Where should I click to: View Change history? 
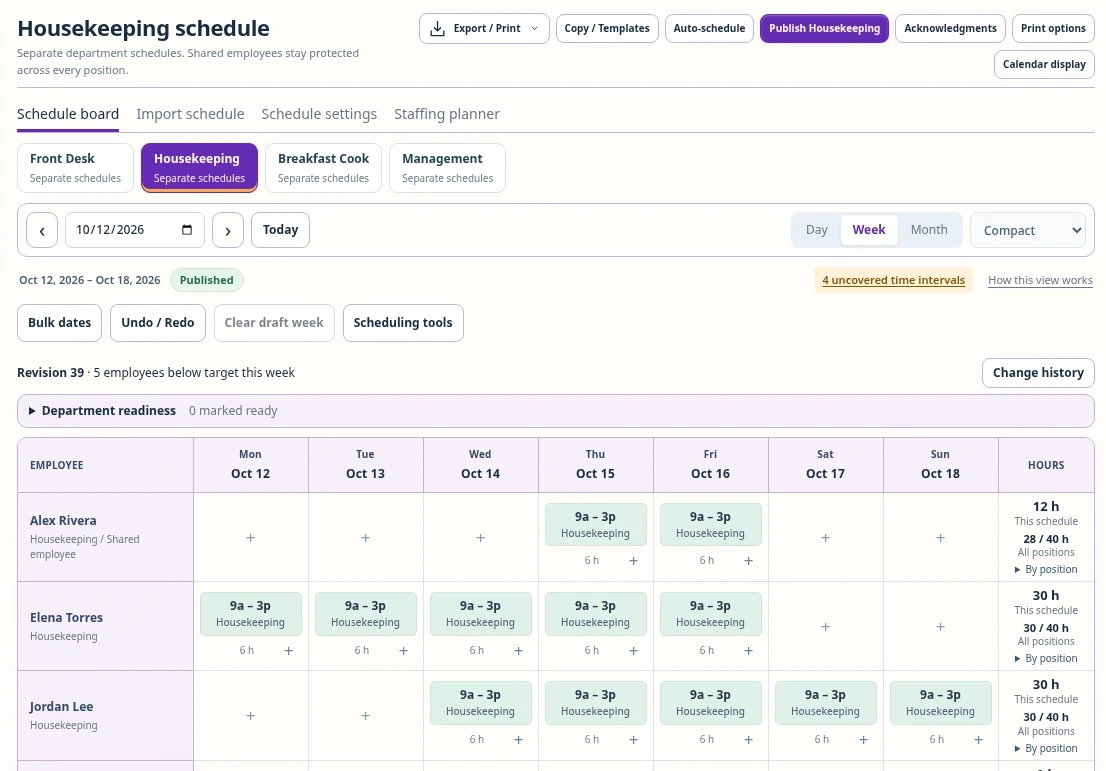click(1038, 373)
